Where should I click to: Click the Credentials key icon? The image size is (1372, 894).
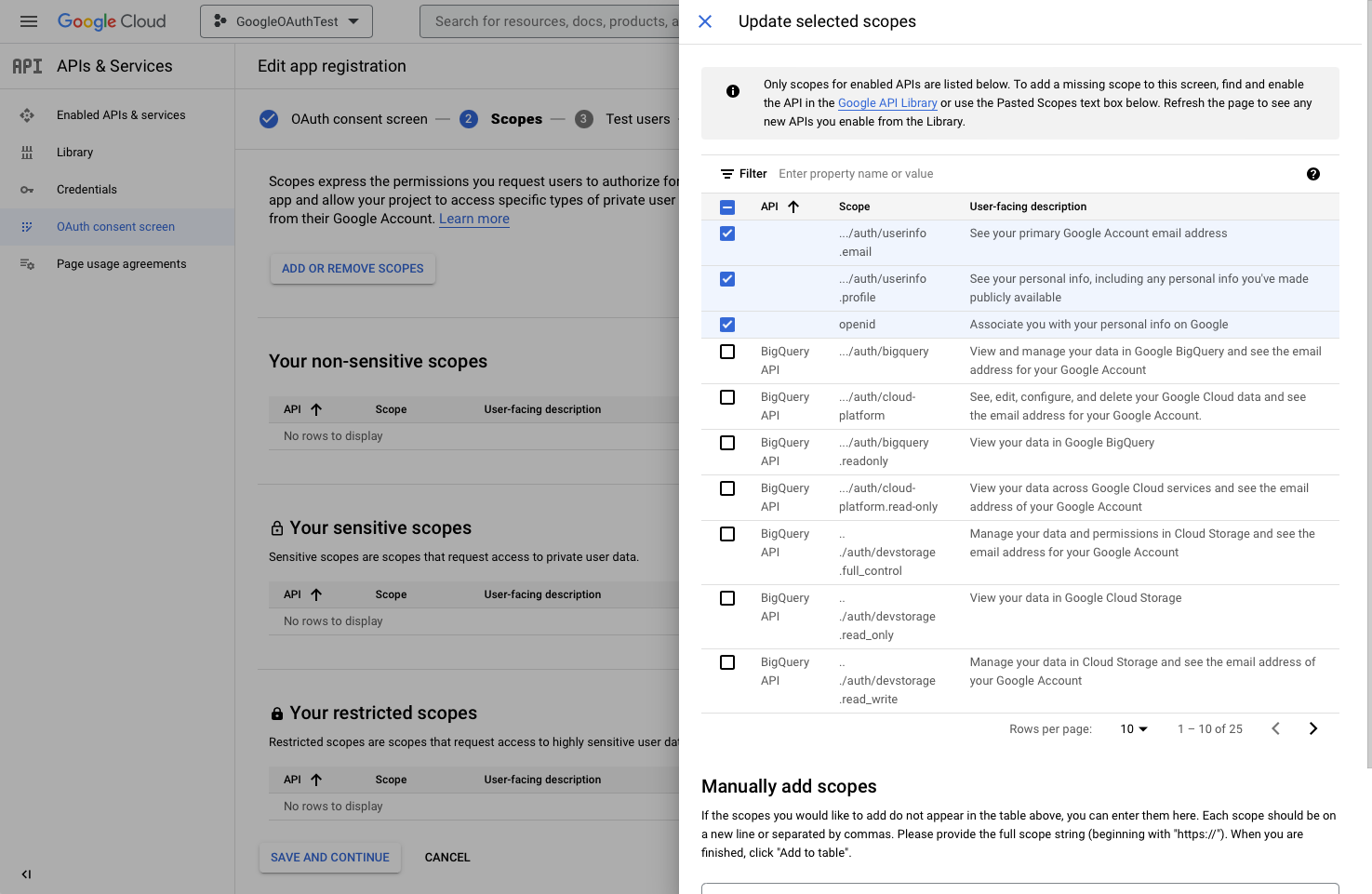(x=27, y=190)
